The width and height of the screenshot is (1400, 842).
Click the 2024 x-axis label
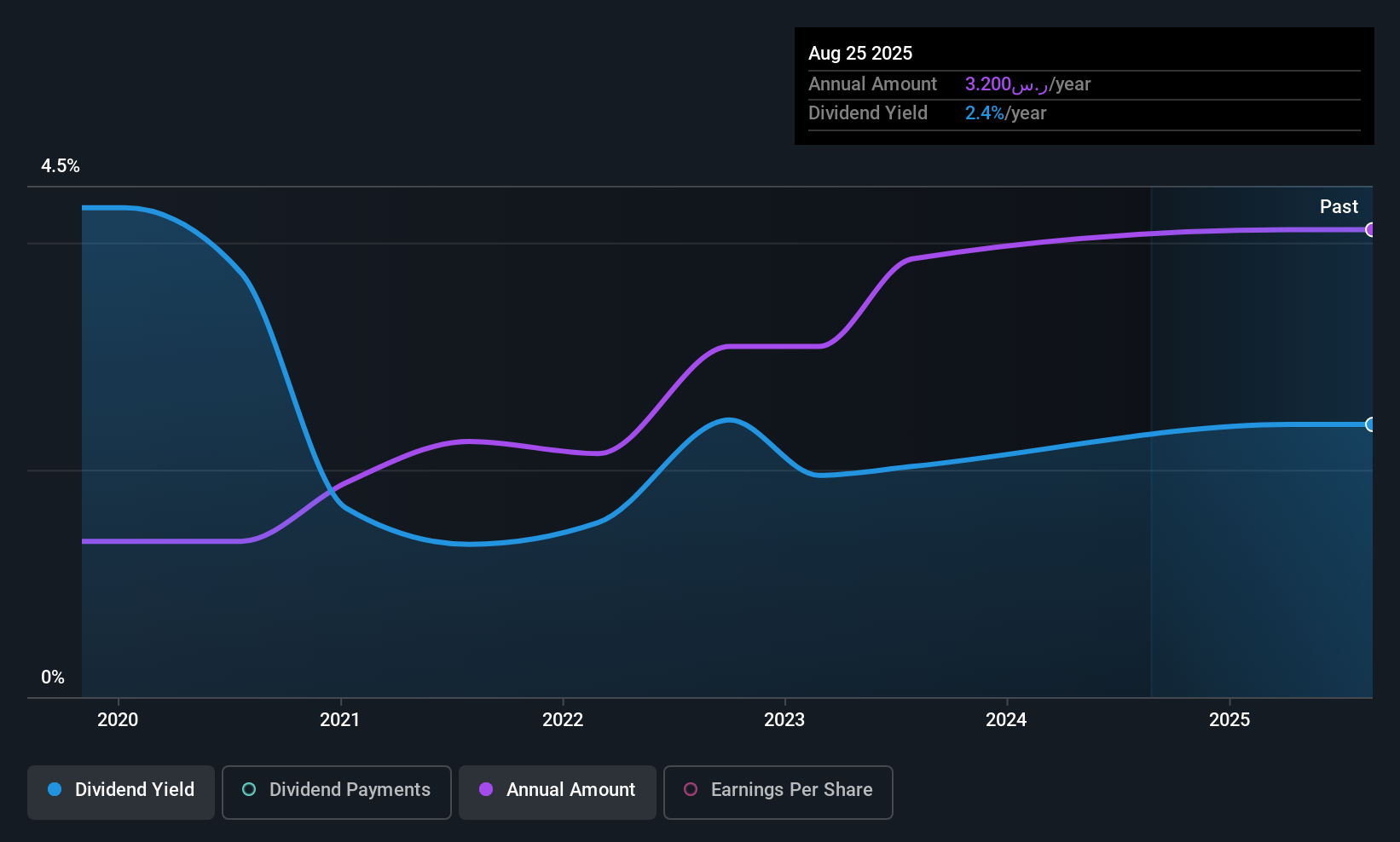(1007, 719)
